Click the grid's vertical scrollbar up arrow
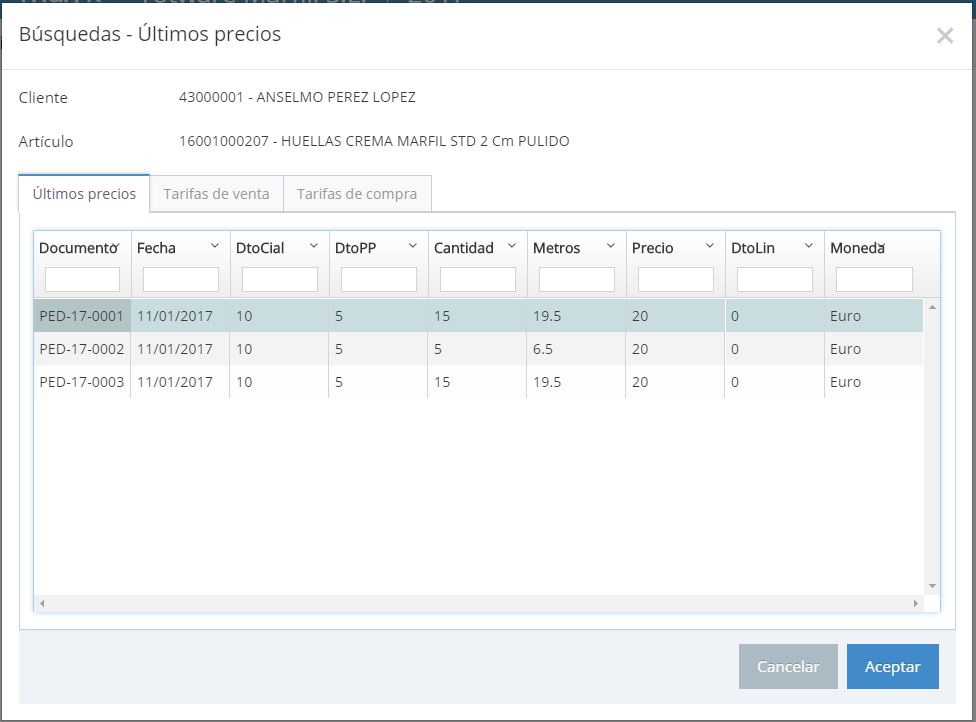This screenshot has width=976, height=722. tap(932, 307)
